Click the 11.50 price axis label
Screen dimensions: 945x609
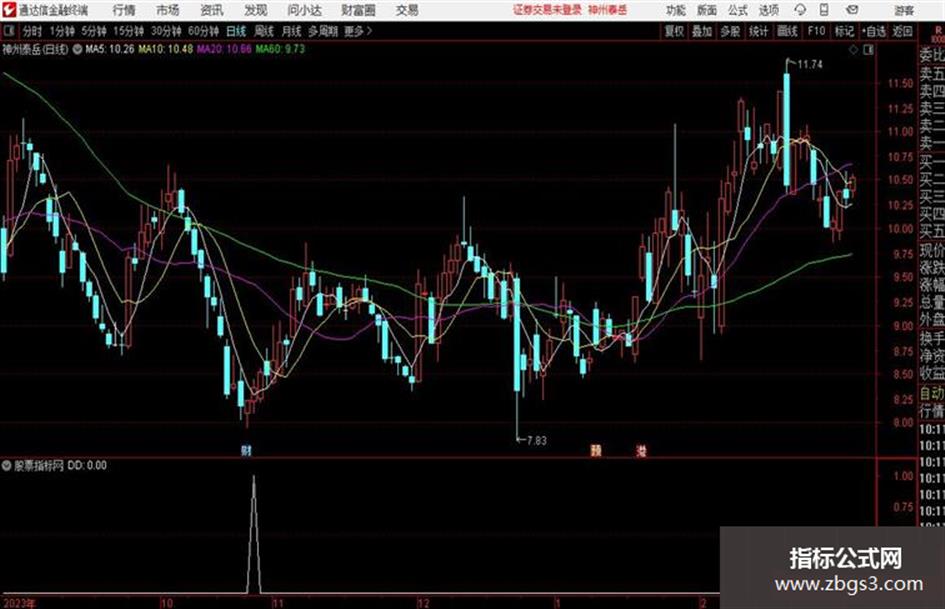pos(900,84)
